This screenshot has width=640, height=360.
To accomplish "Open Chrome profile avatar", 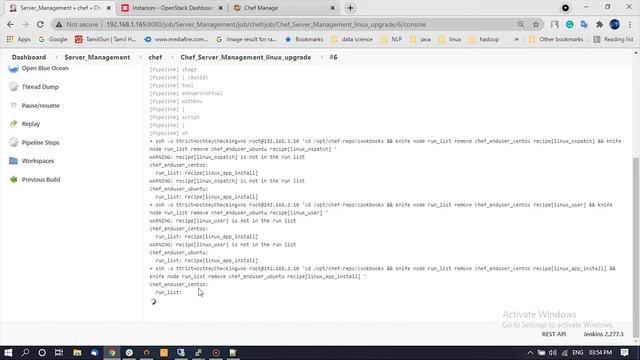I will click(x=615, y=24).
